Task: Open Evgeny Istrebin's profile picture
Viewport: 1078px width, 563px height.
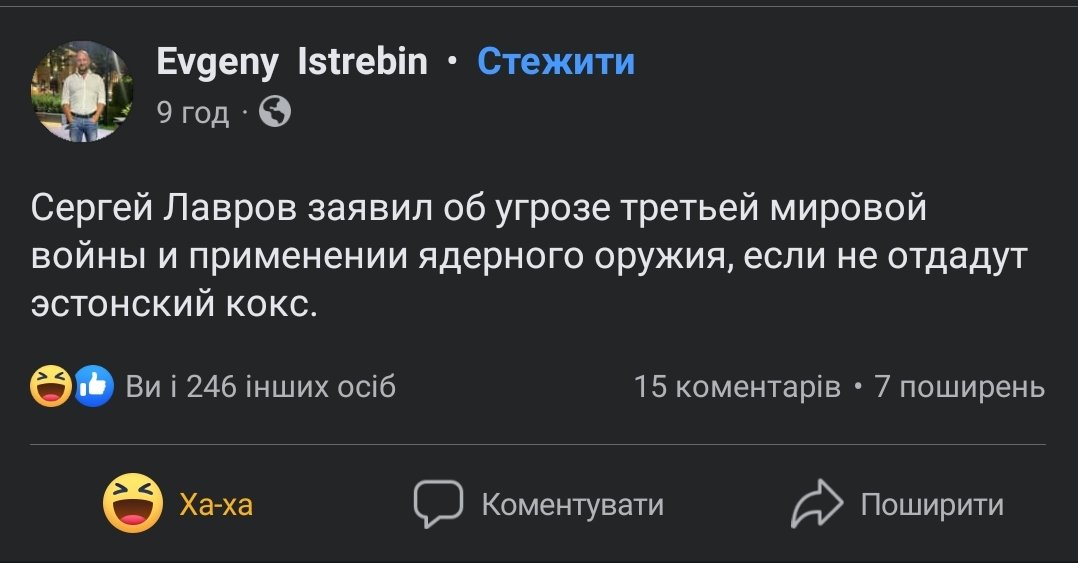Action: tap(83, 91)
